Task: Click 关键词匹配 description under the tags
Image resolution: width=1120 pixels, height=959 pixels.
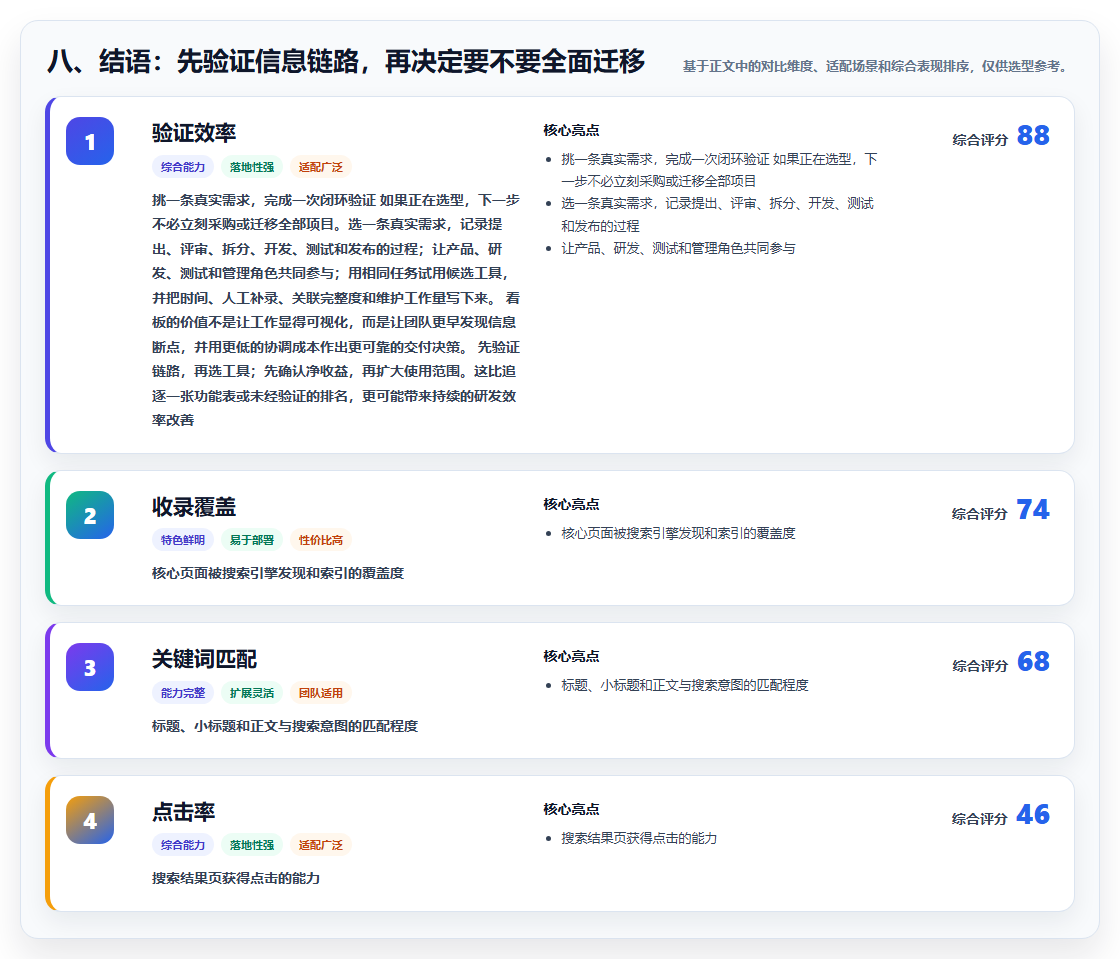Action: [285, 726]
